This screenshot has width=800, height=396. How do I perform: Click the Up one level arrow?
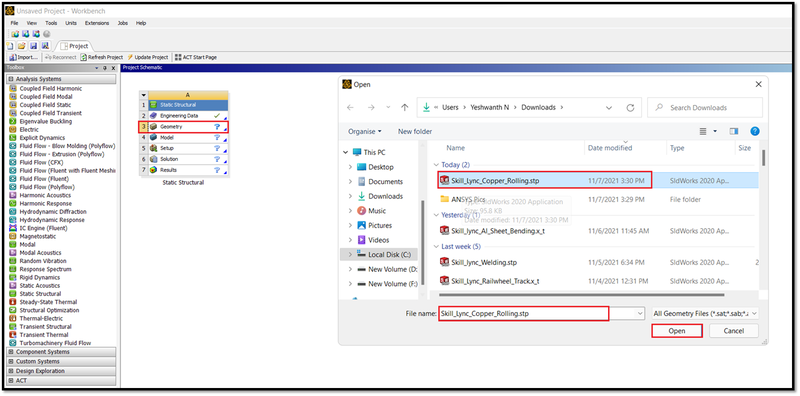(x=405, y=108)
